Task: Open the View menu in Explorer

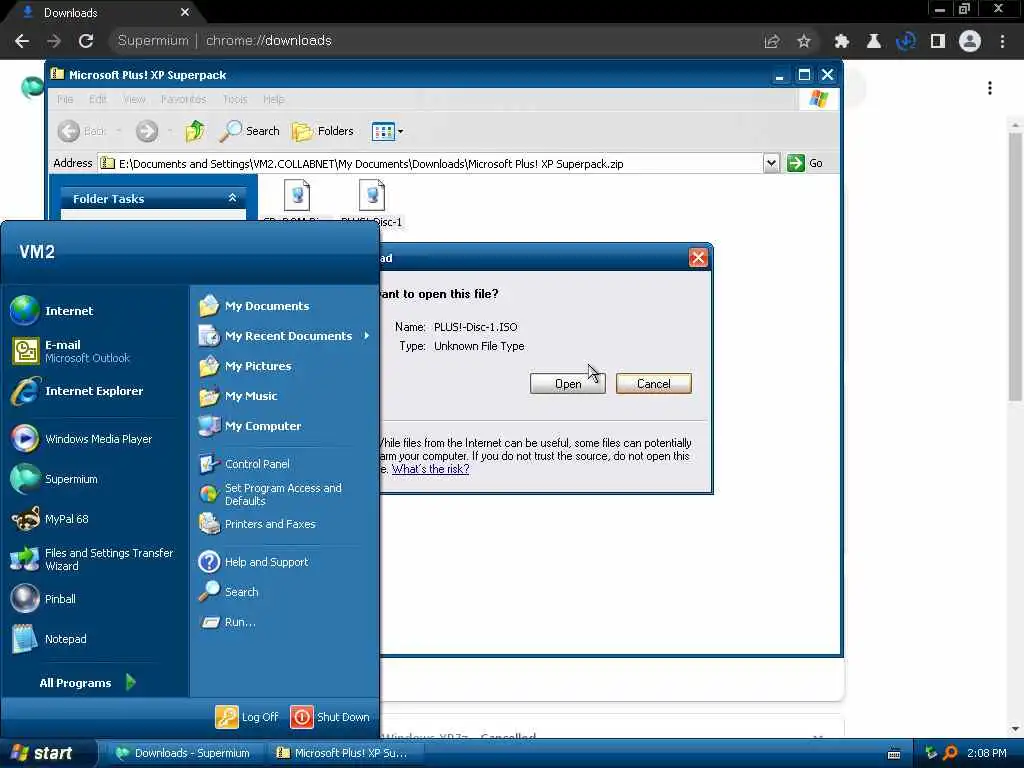Action: click(134, 99)
